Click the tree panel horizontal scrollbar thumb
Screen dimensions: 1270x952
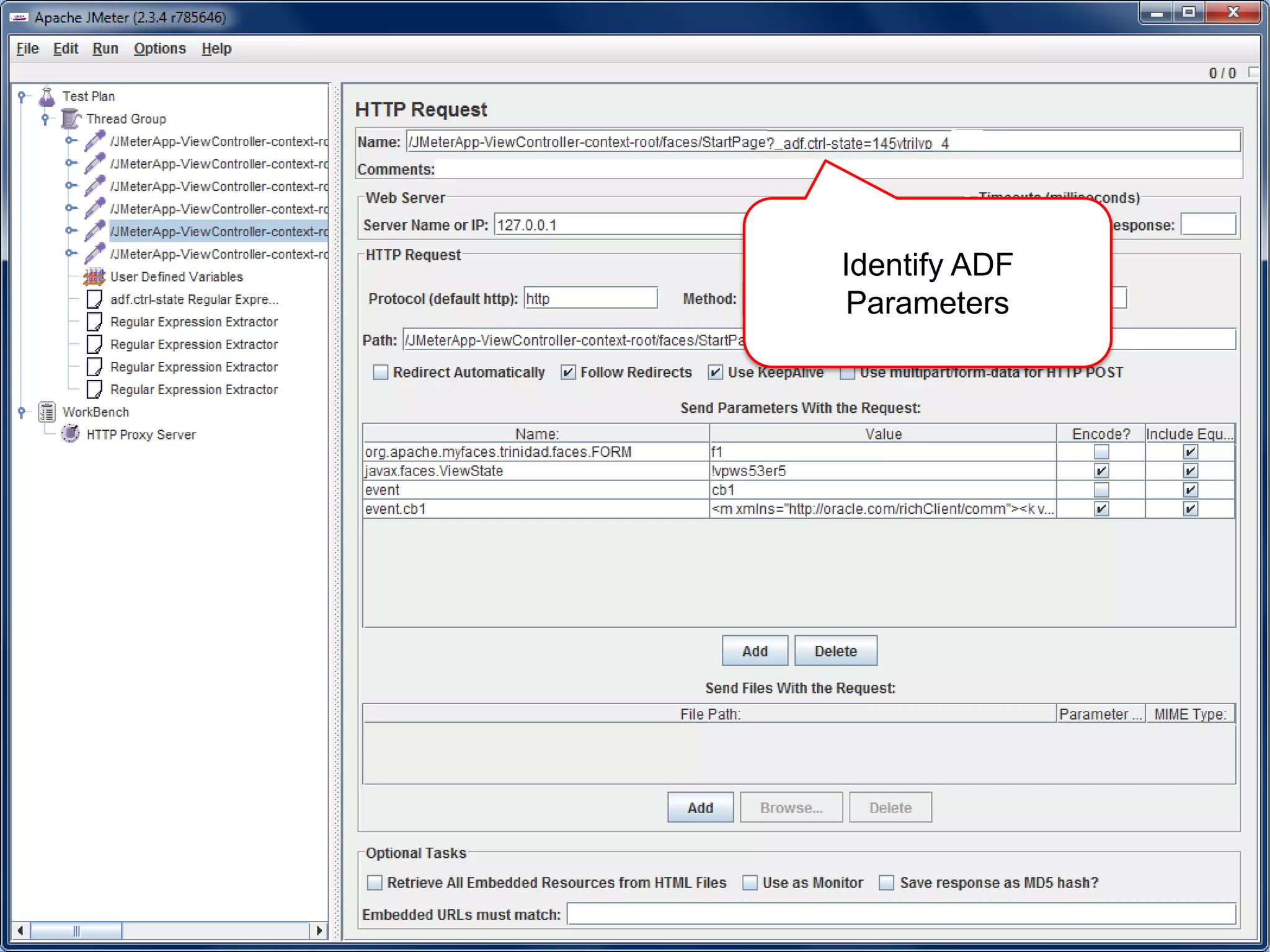[x=76, y=931]
